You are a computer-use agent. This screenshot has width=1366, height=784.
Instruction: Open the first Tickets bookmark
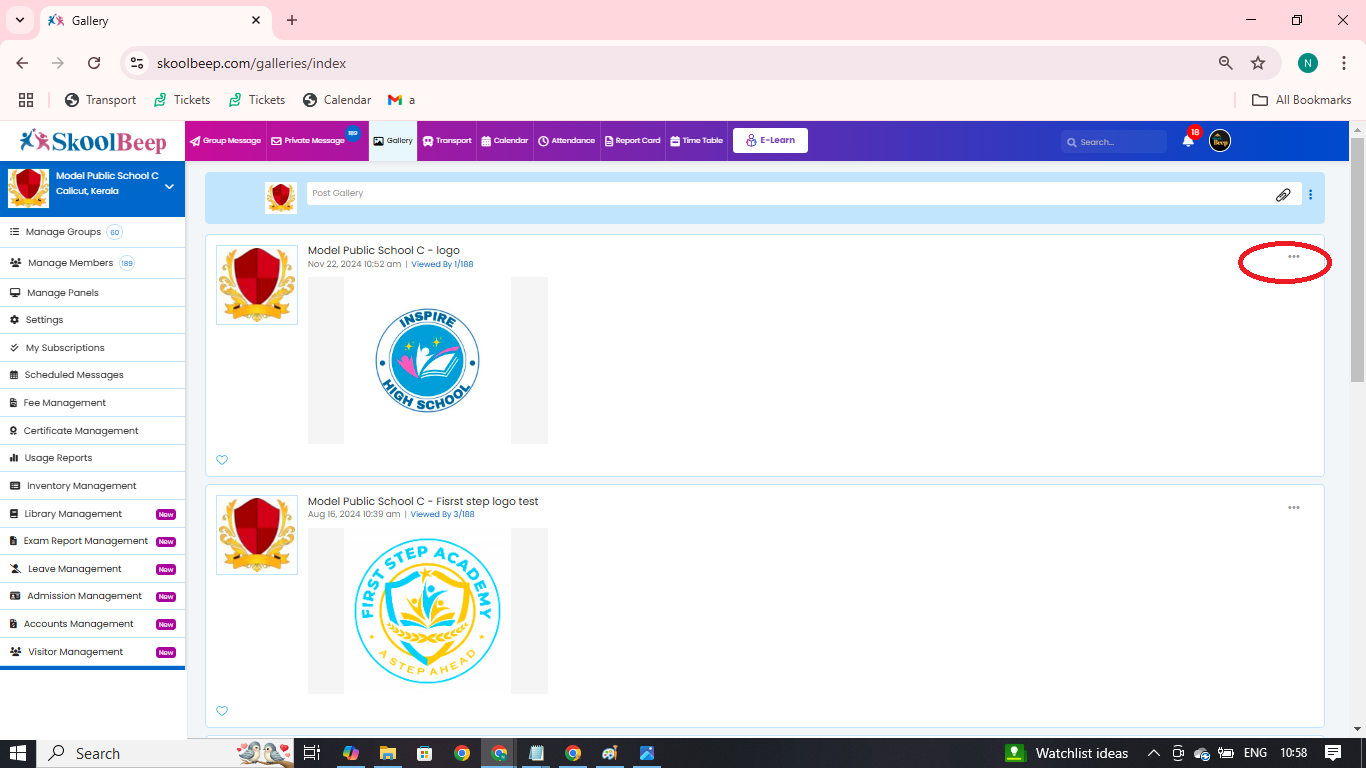pos(181,100)
